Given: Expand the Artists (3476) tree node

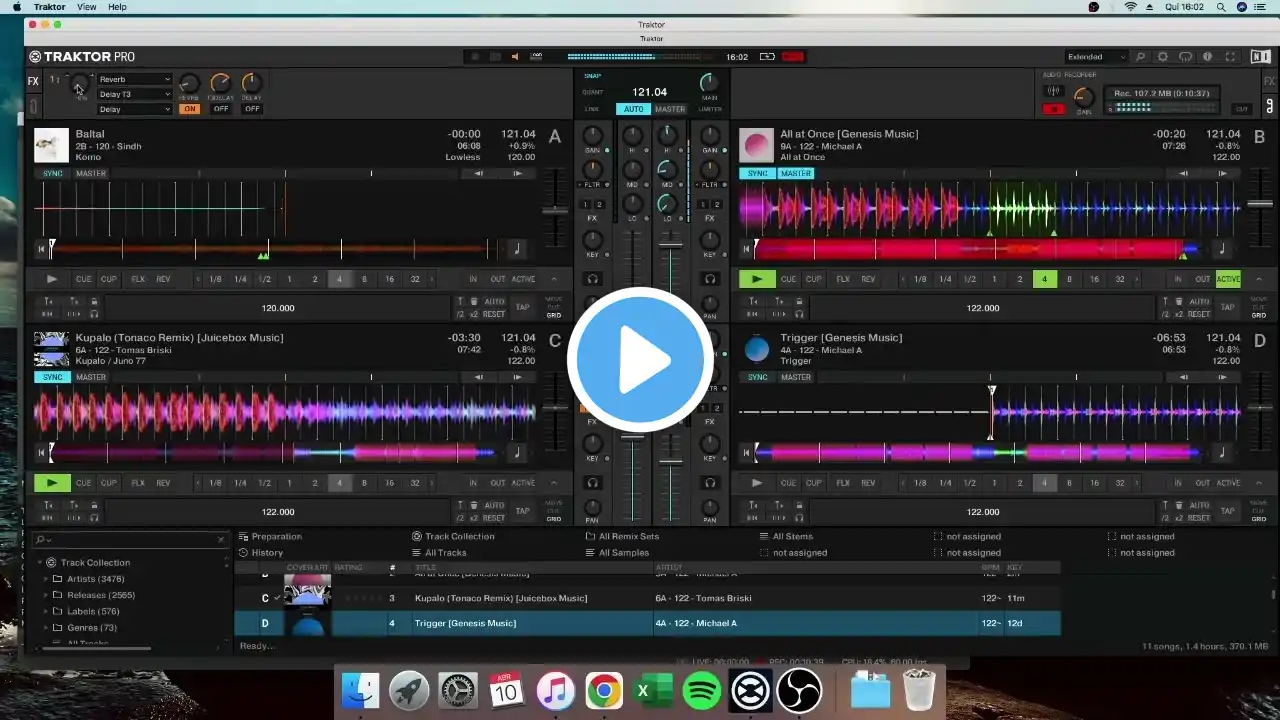Looking at the screenshot, I should pos(45,579).
